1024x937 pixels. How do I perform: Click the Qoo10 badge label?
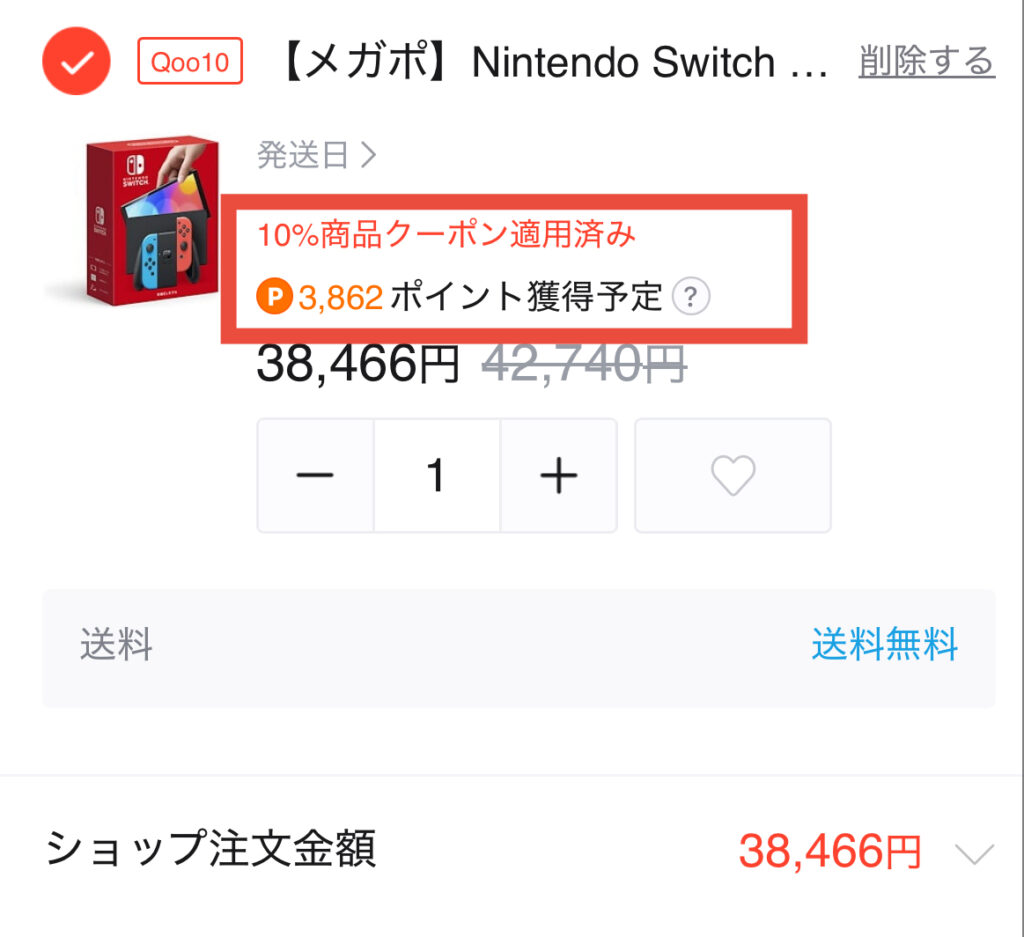coord(190,61)
